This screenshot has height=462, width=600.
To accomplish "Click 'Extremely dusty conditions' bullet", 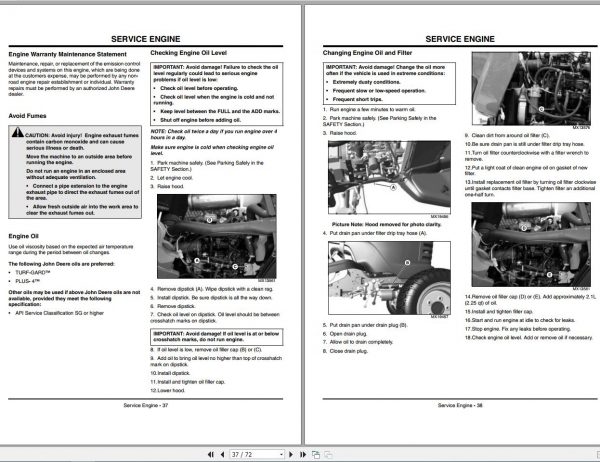I will pyautogui.click(x=366, y=82).
